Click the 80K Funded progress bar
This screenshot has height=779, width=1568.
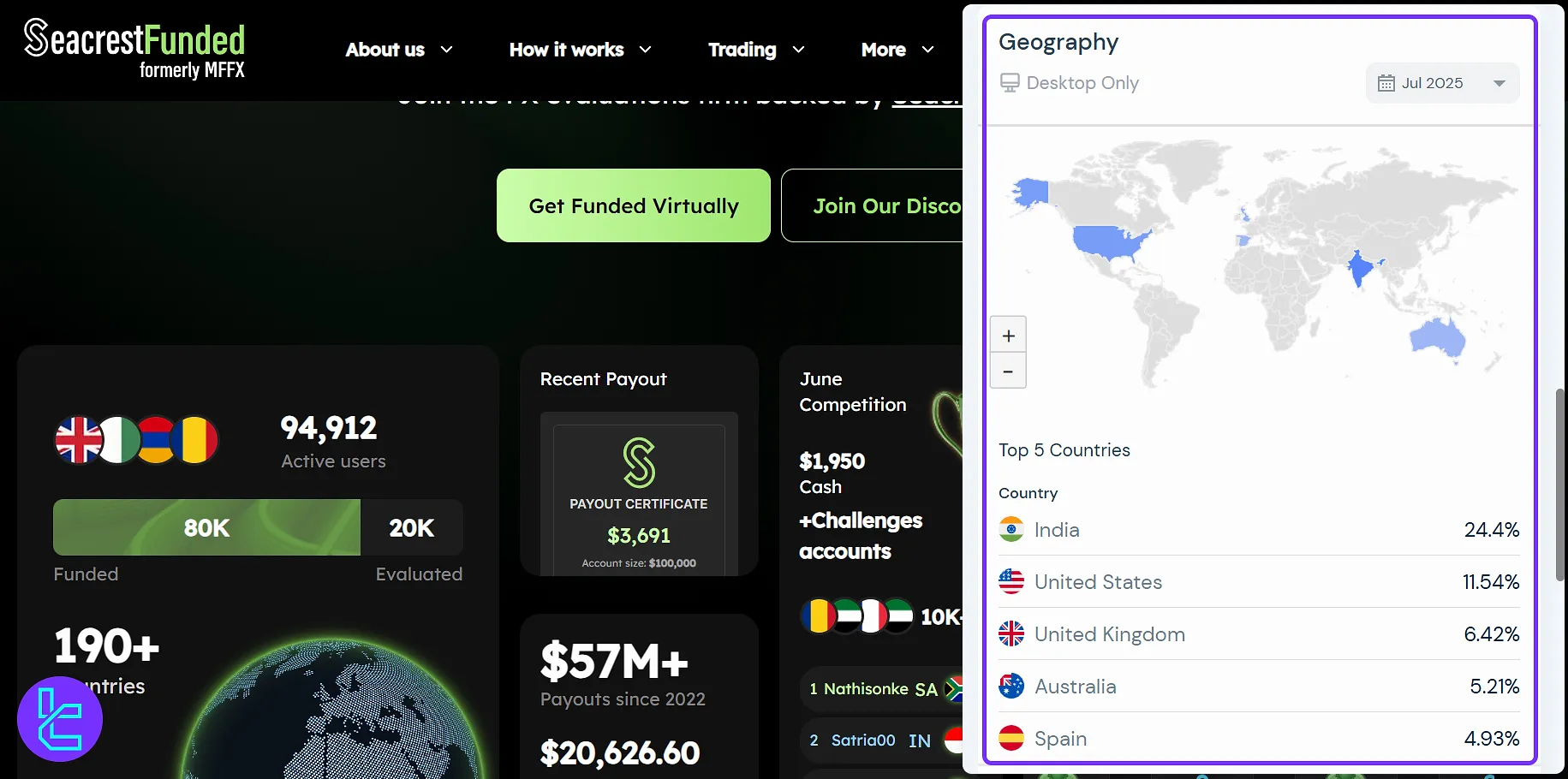tap(206, 528)
